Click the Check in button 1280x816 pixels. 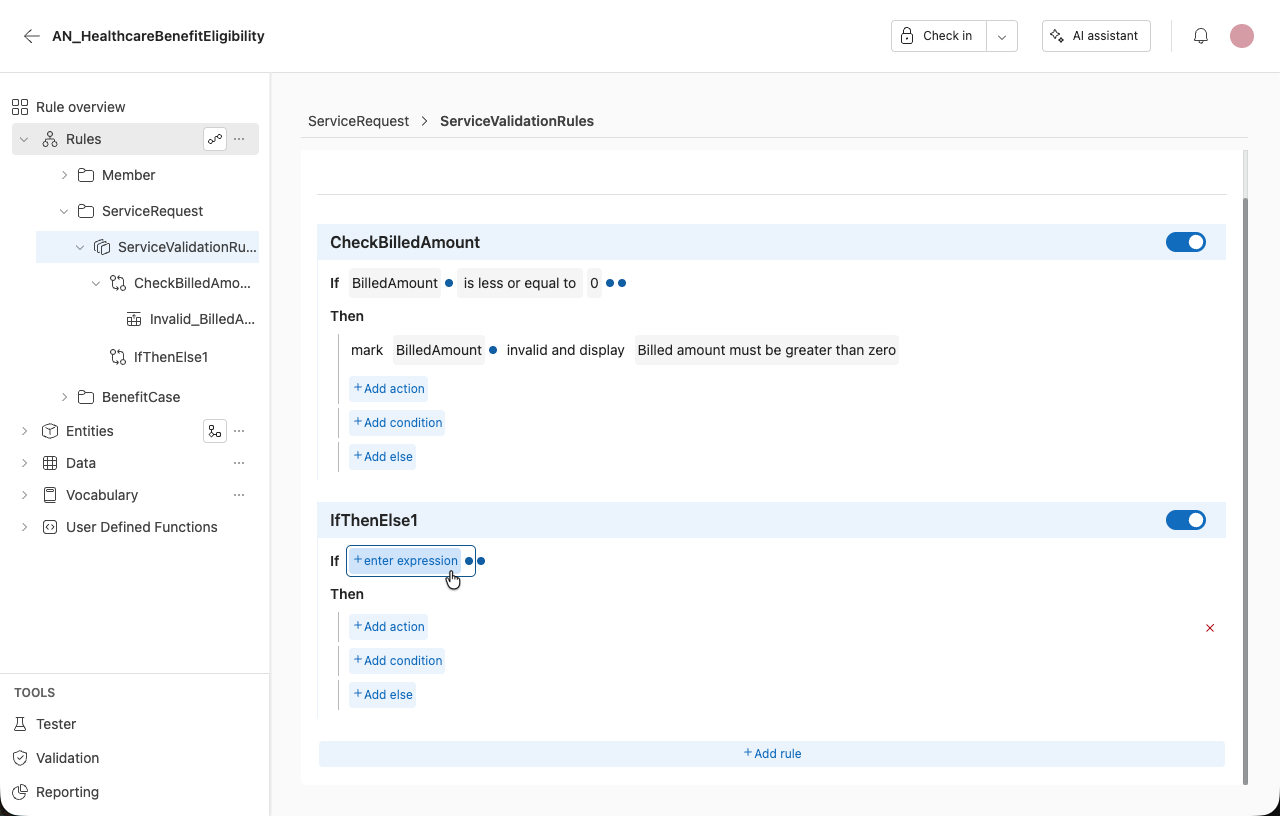click(939, 36)
